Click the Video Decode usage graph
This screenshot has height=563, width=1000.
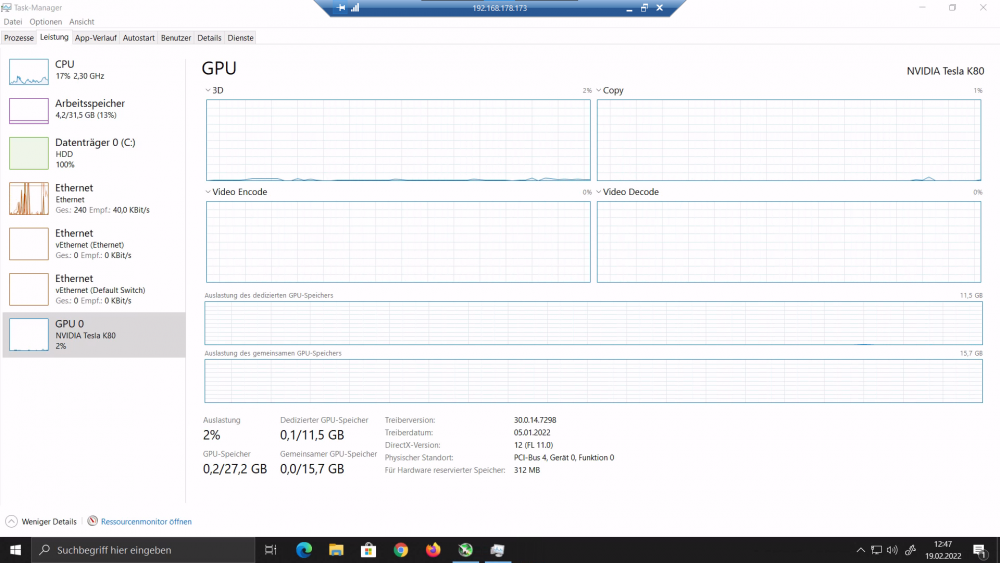click(x=789, y=242)
